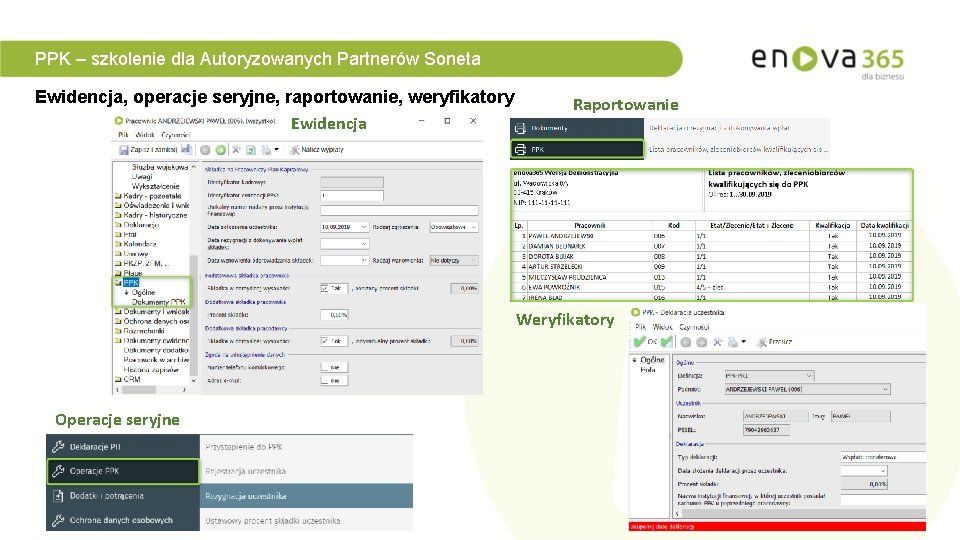This screenshot has height=540, width=960.
Task: Click the Płace folder icon
Action: coord(118,273)
